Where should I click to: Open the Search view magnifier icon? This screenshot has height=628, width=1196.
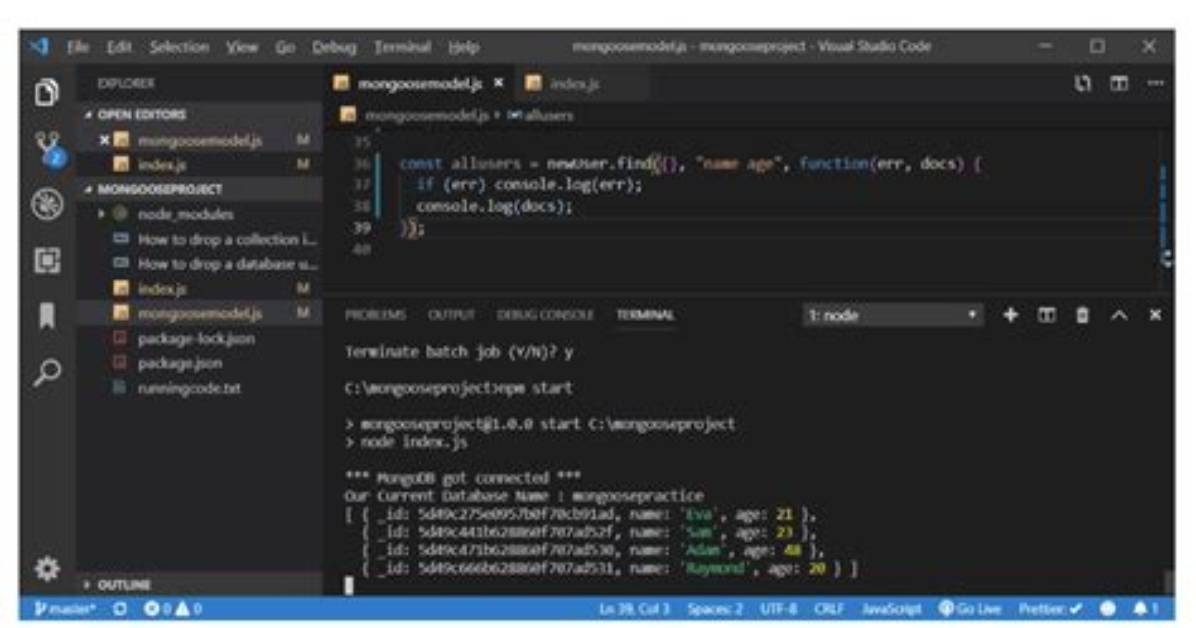(x=47, y=372)
